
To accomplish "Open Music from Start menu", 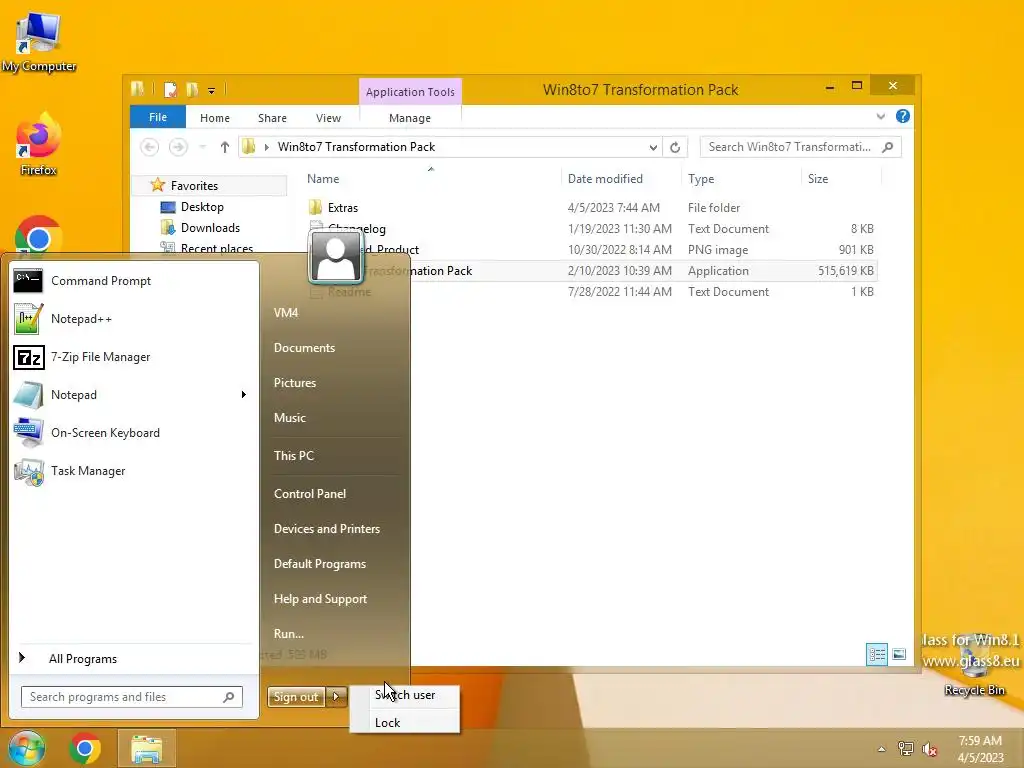I will click(289, 418).
